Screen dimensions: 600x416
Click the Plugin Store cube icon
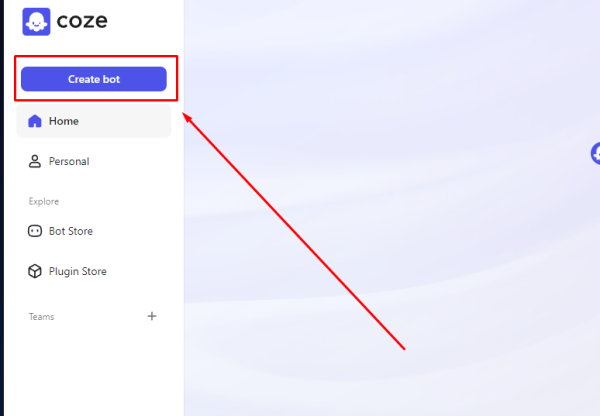pyautogui.click(x=35, y=271)
